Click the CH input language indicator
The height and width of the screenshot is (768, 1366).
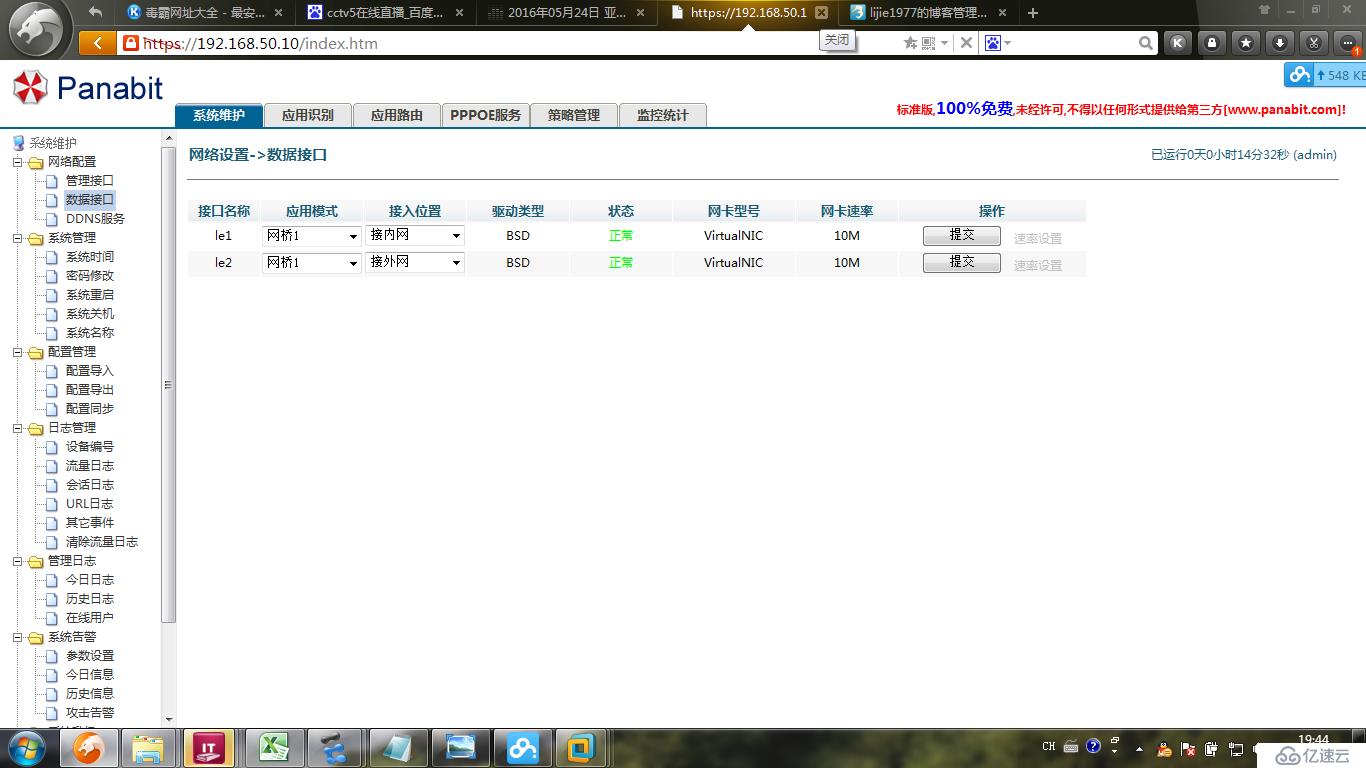pos(1048,746)
